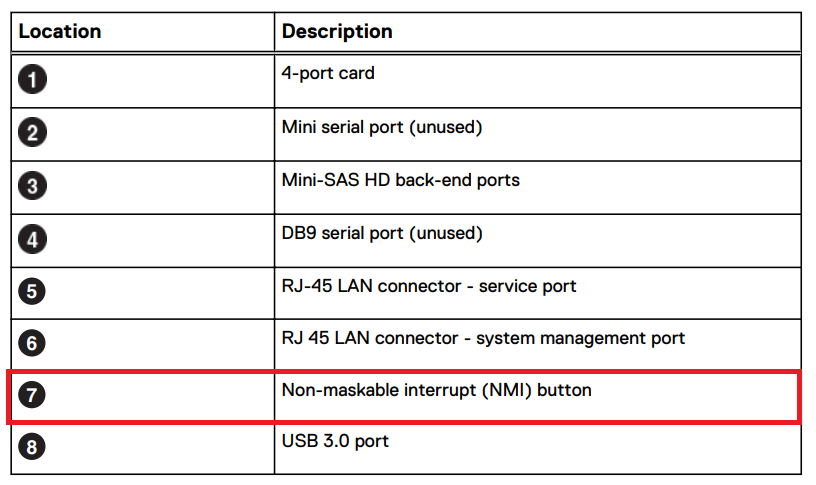This screenshot has width=816, height=485.
Task: Click the number 4 location icon
Action: click(33, 240)
